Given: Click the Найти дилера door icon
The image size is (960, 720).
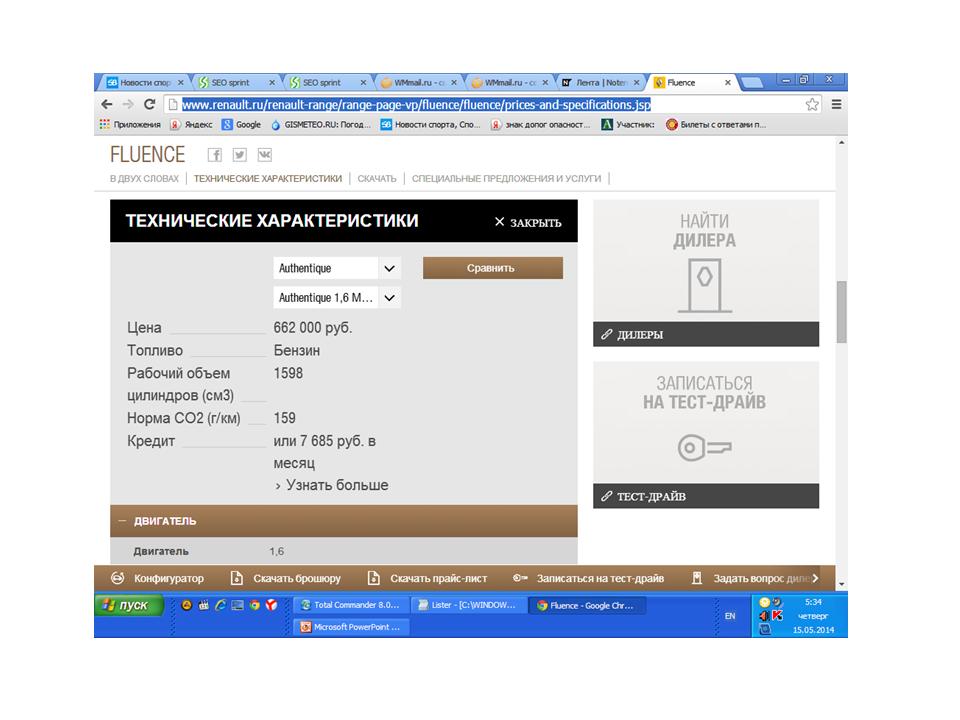Looking at the screenshot, I should 705,285.
